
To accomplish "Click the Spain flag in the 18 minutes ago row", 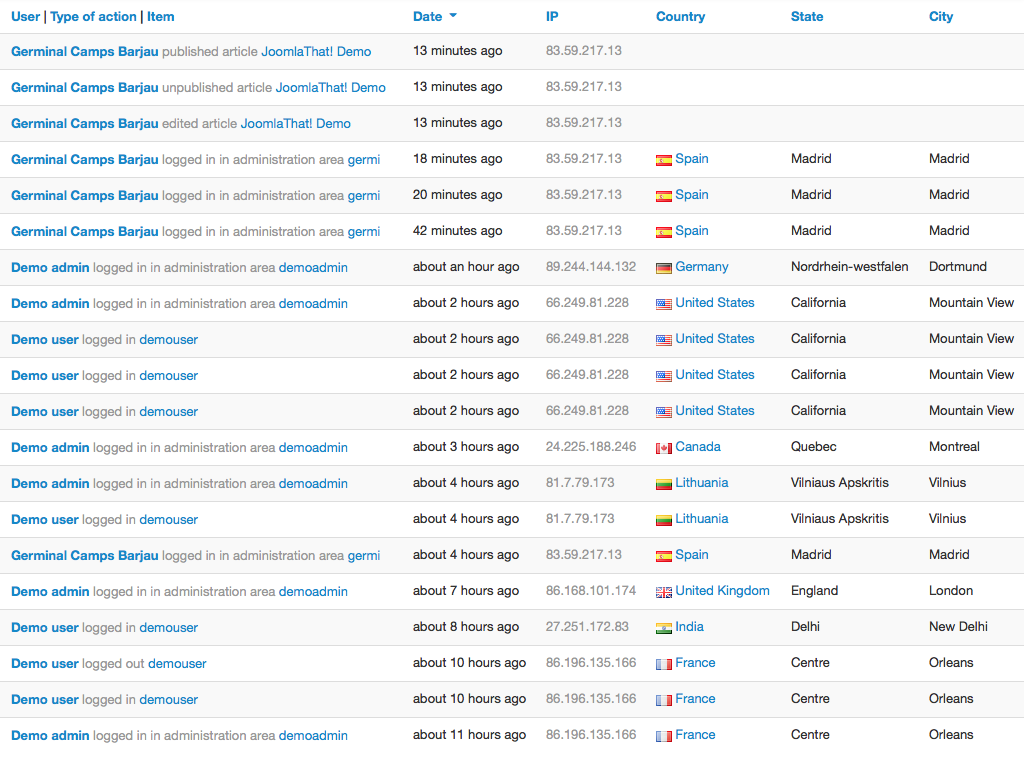I will pos(664,160).
